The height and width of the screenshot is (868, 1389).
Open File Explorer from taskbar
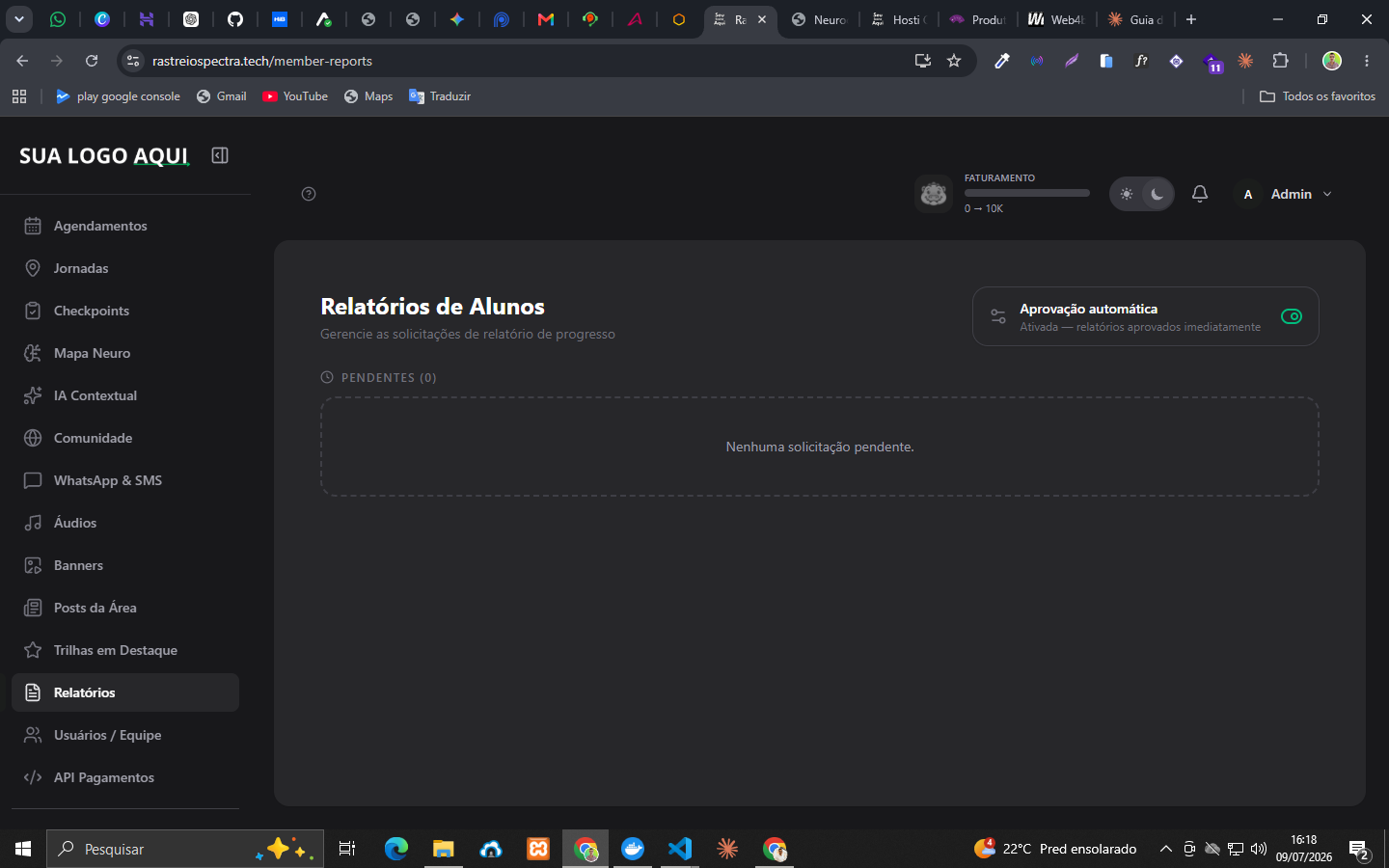pos(444,849)
